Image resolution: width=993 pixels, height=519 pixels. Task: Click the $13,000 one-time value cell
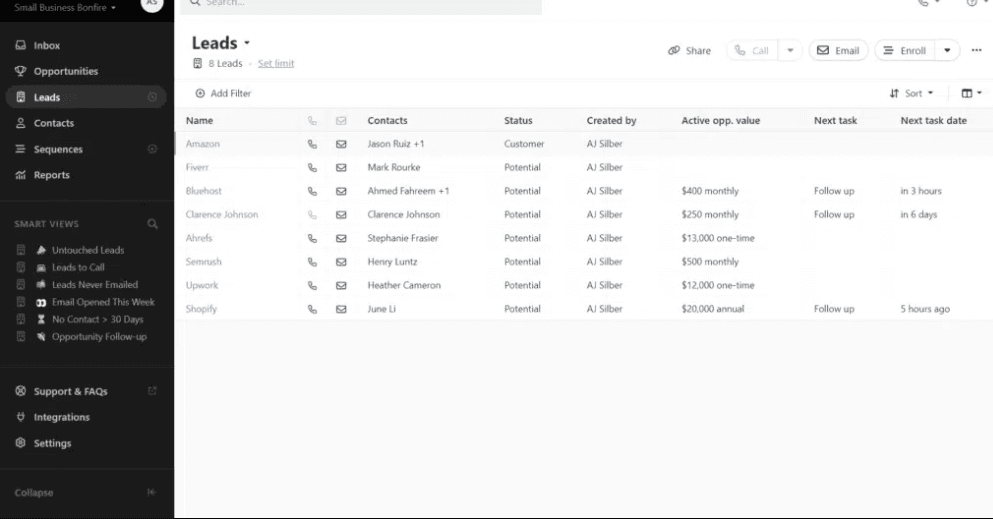pos(718,238)
